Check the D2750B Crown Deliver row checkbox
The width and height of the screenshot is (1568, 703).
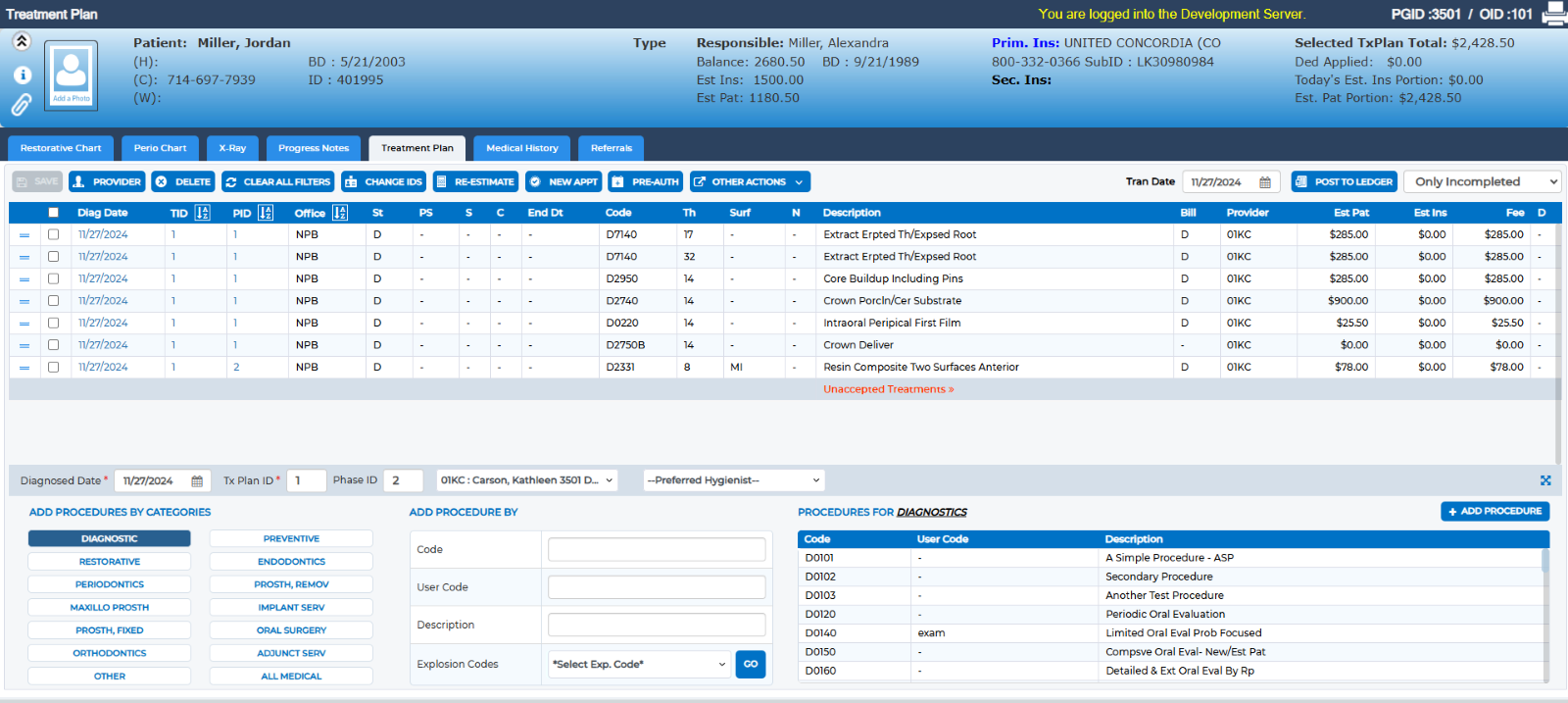pos(53,345)
